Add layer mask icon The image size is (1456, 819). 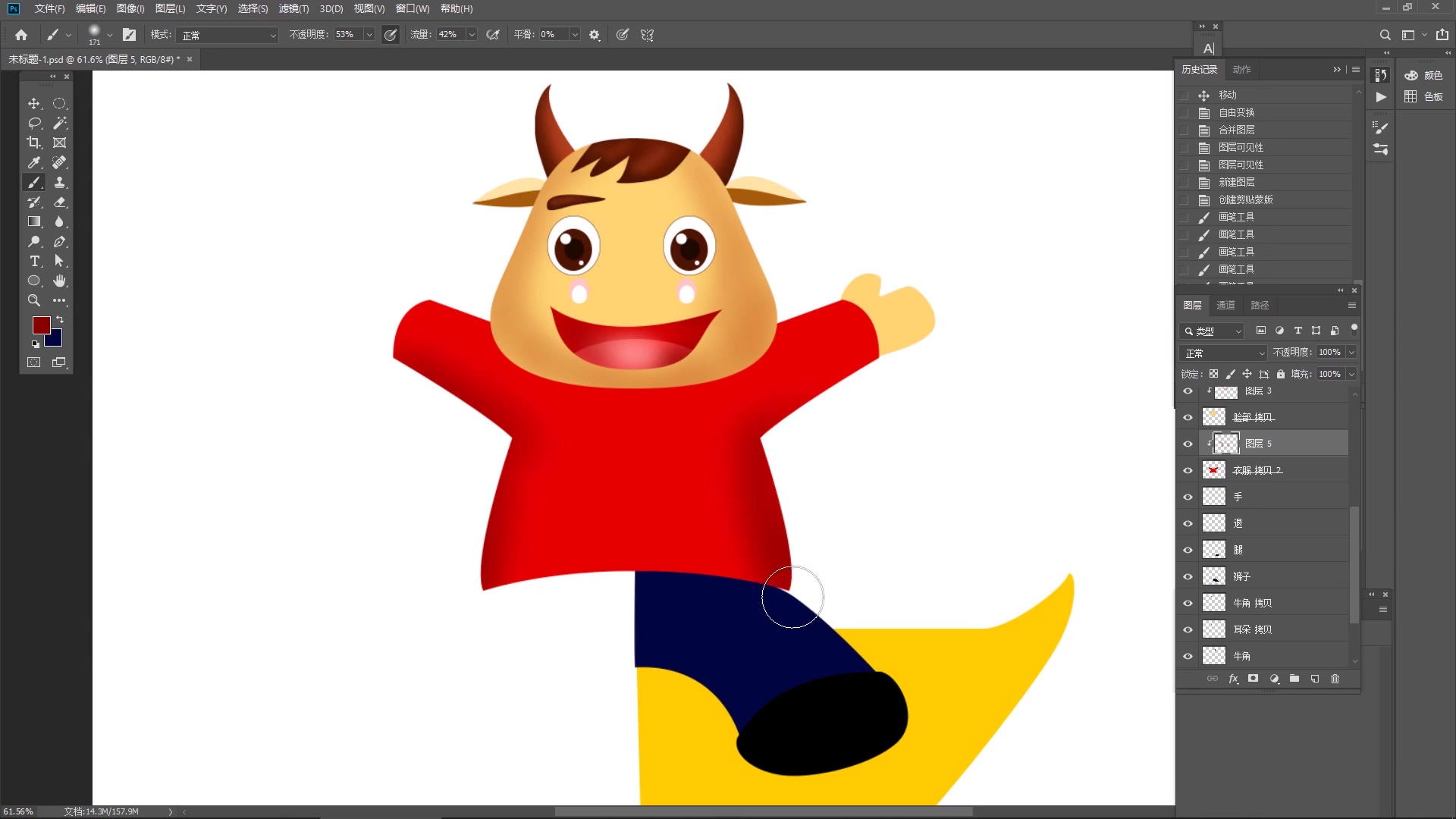tap(1254, 679)
